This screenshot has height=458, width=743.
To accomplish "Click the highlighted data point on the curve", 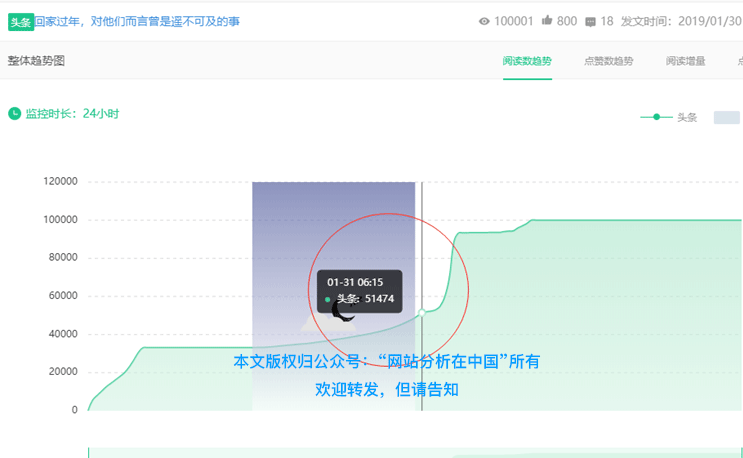I will 422,312.
